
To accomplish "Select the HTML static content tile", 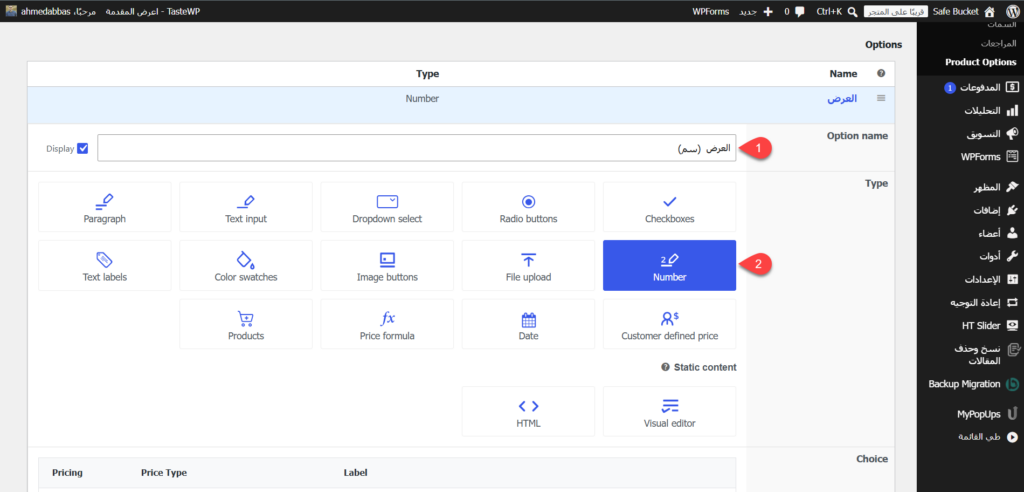I will 528,411.
